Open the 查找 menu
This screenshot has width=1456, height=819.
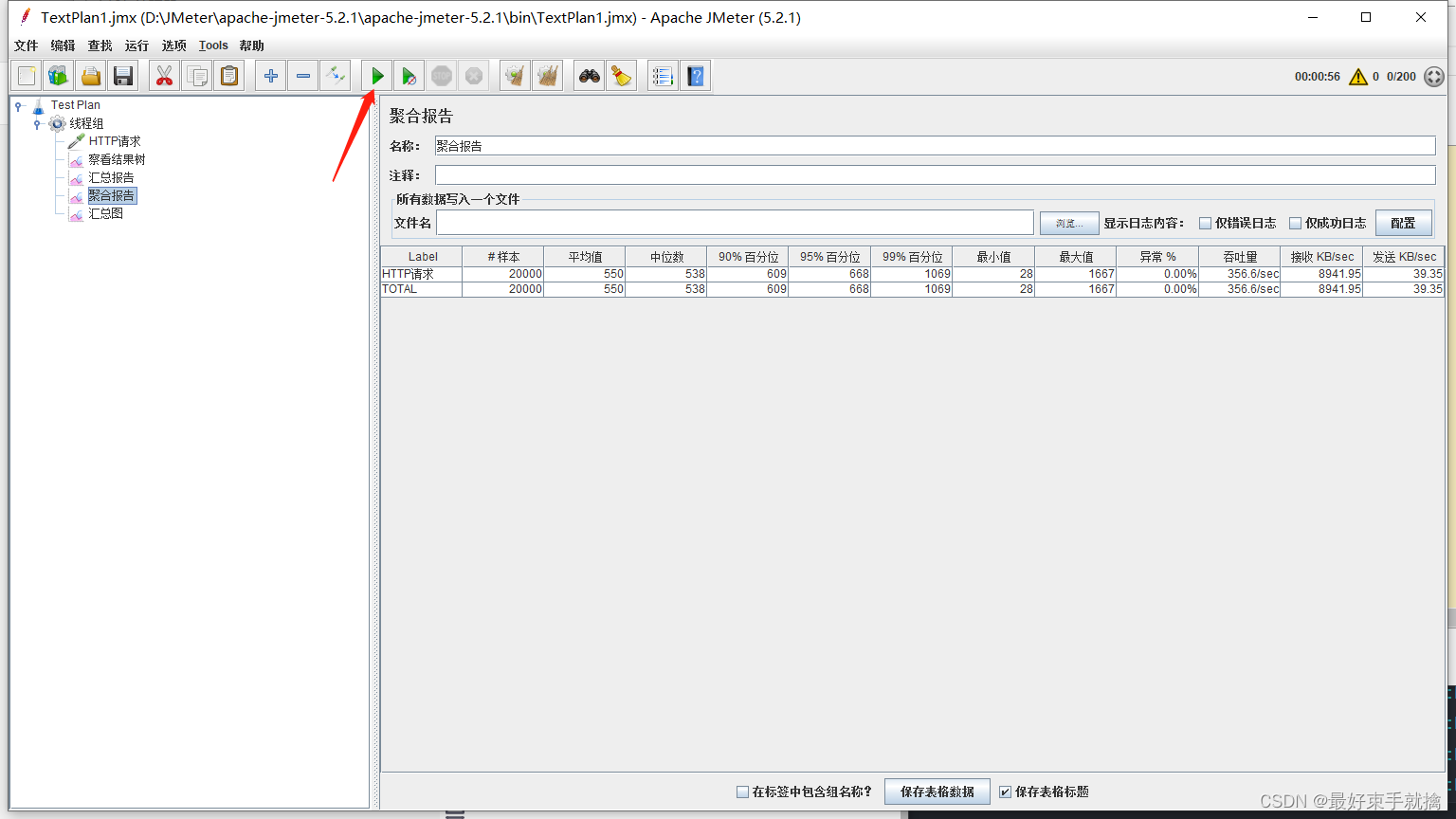tap(100, 45)
